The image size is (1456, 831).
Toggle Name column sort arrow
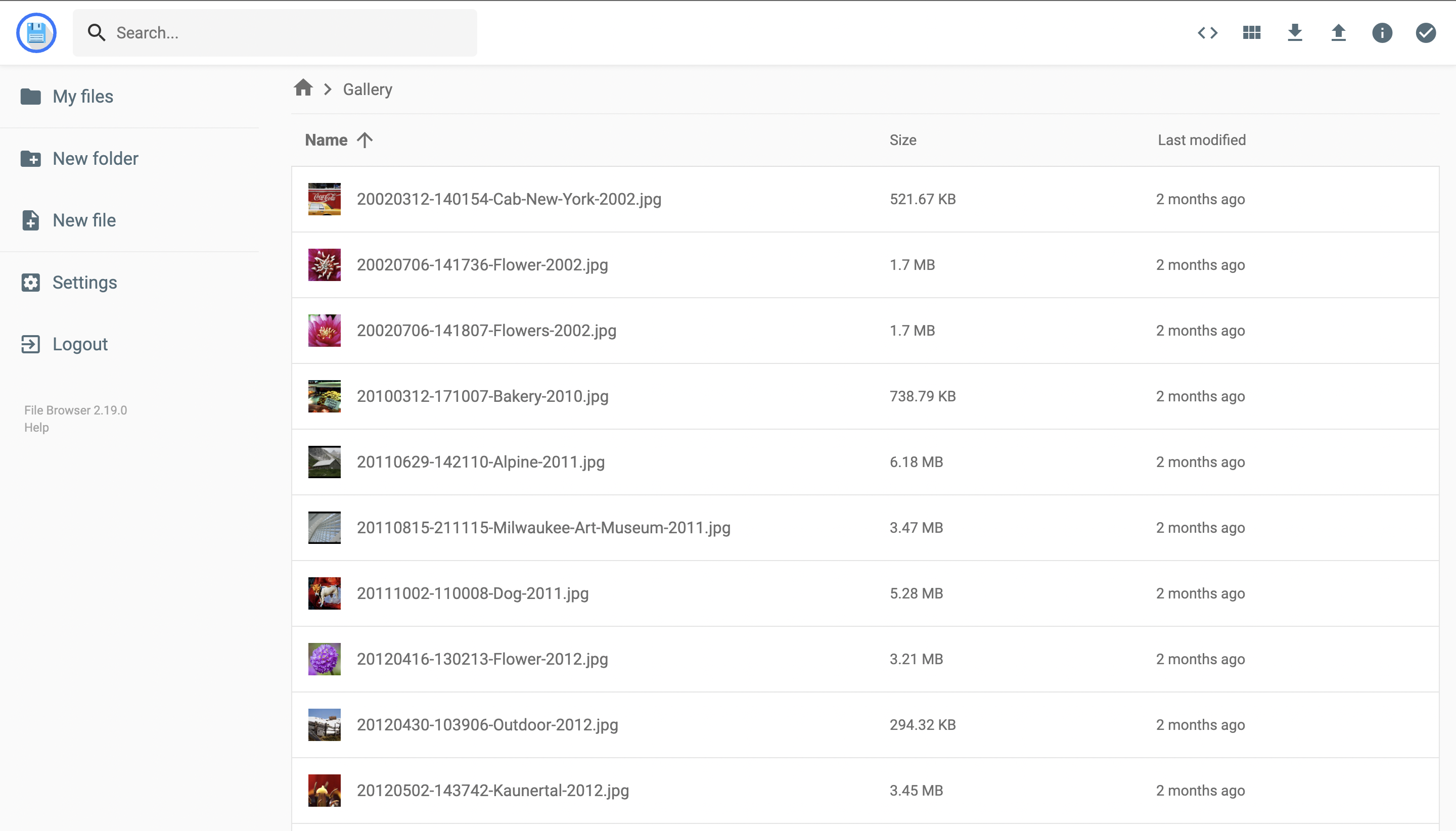click(x=365, y=140)
